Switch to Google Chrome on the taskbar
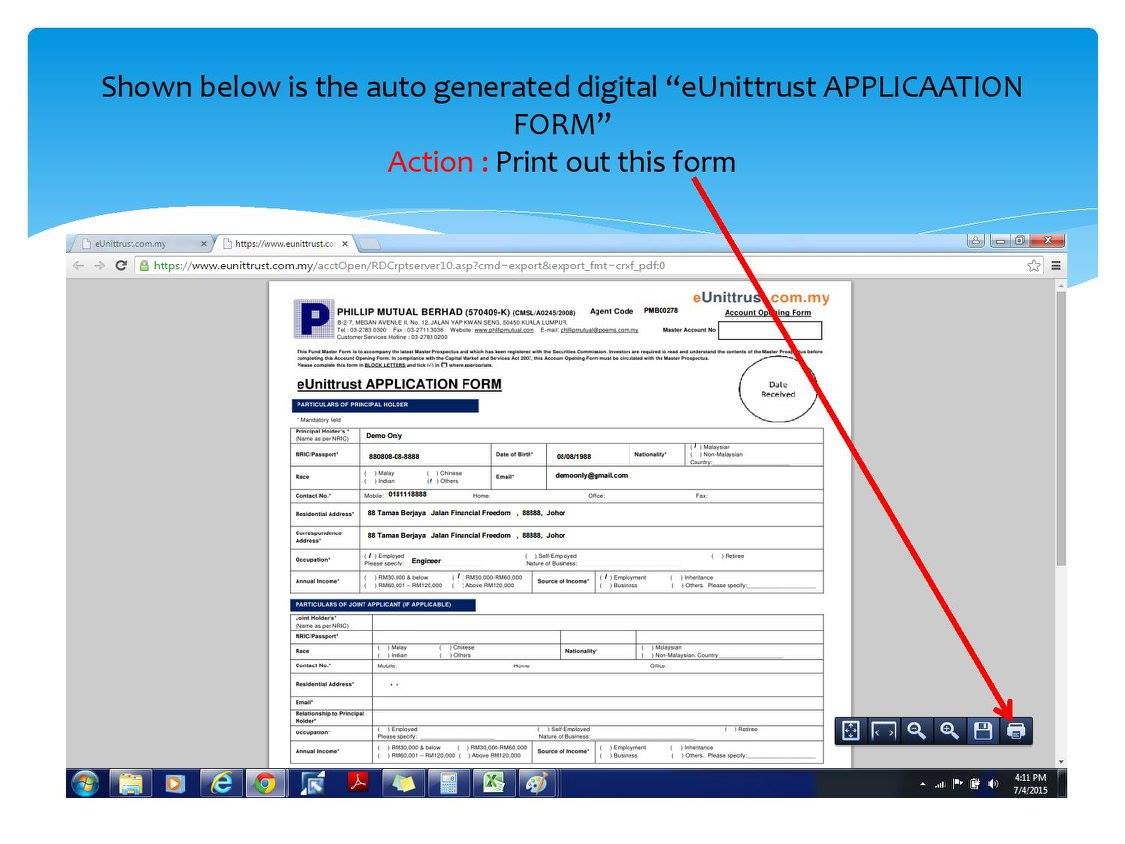This screenshot has width=1125, height=844. pos(265,784)
